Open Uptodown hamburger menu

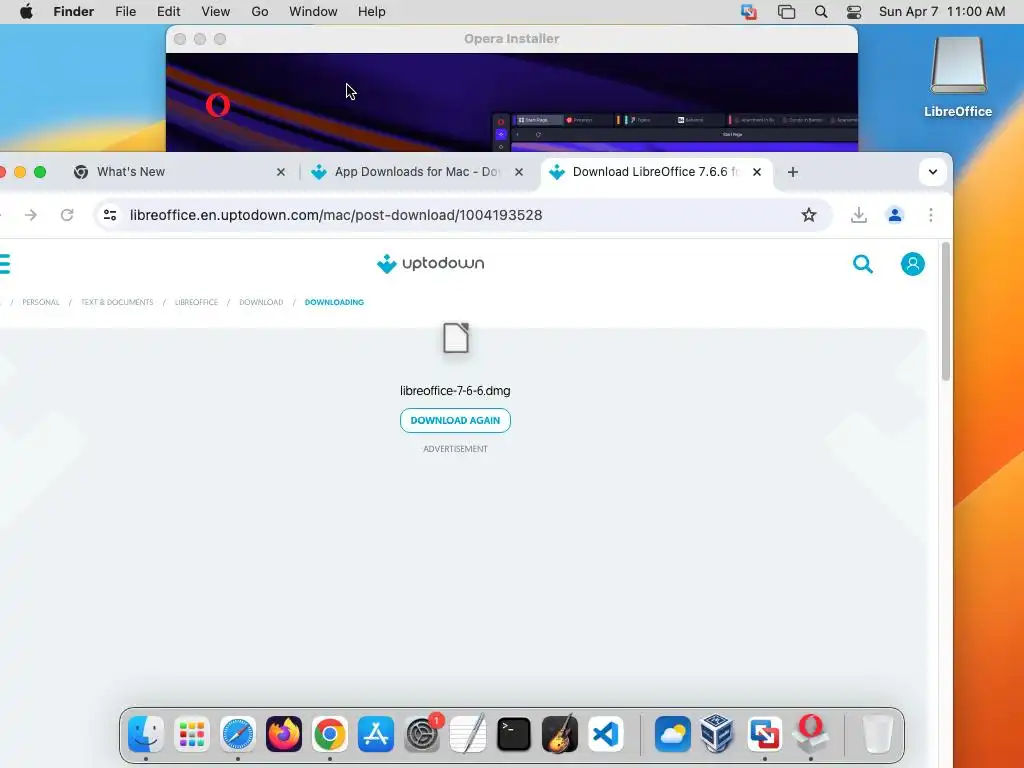point(5,264)
